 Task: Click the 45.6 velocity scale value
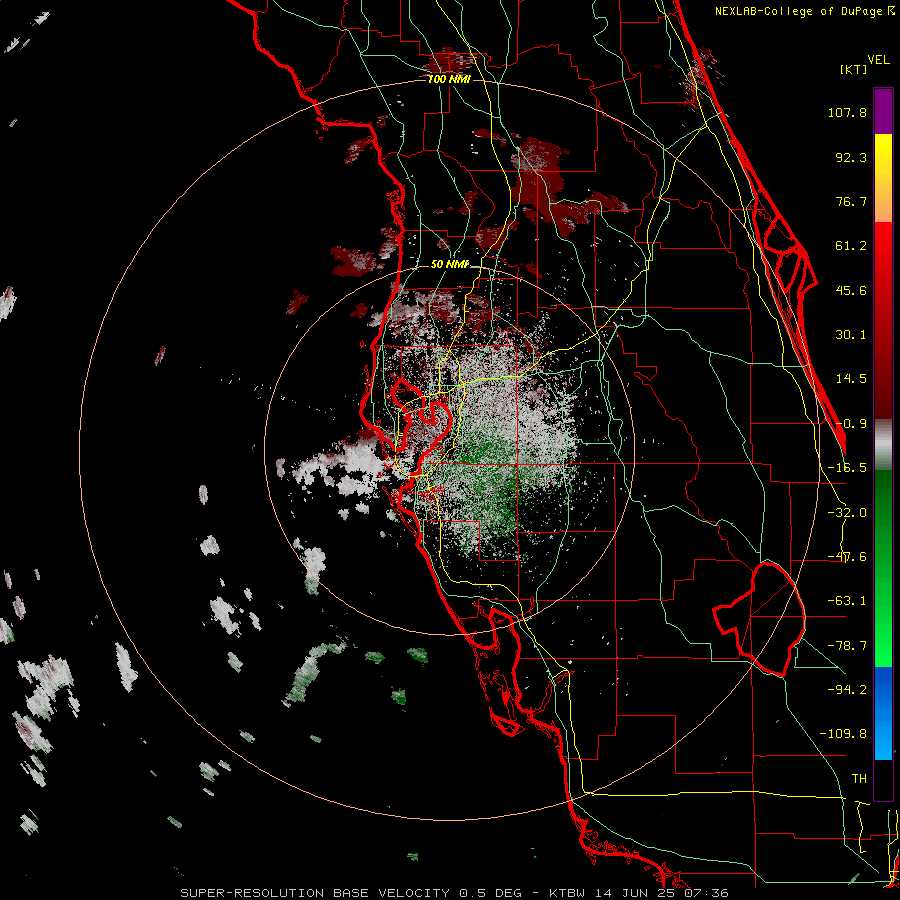(x=851, y=290)
